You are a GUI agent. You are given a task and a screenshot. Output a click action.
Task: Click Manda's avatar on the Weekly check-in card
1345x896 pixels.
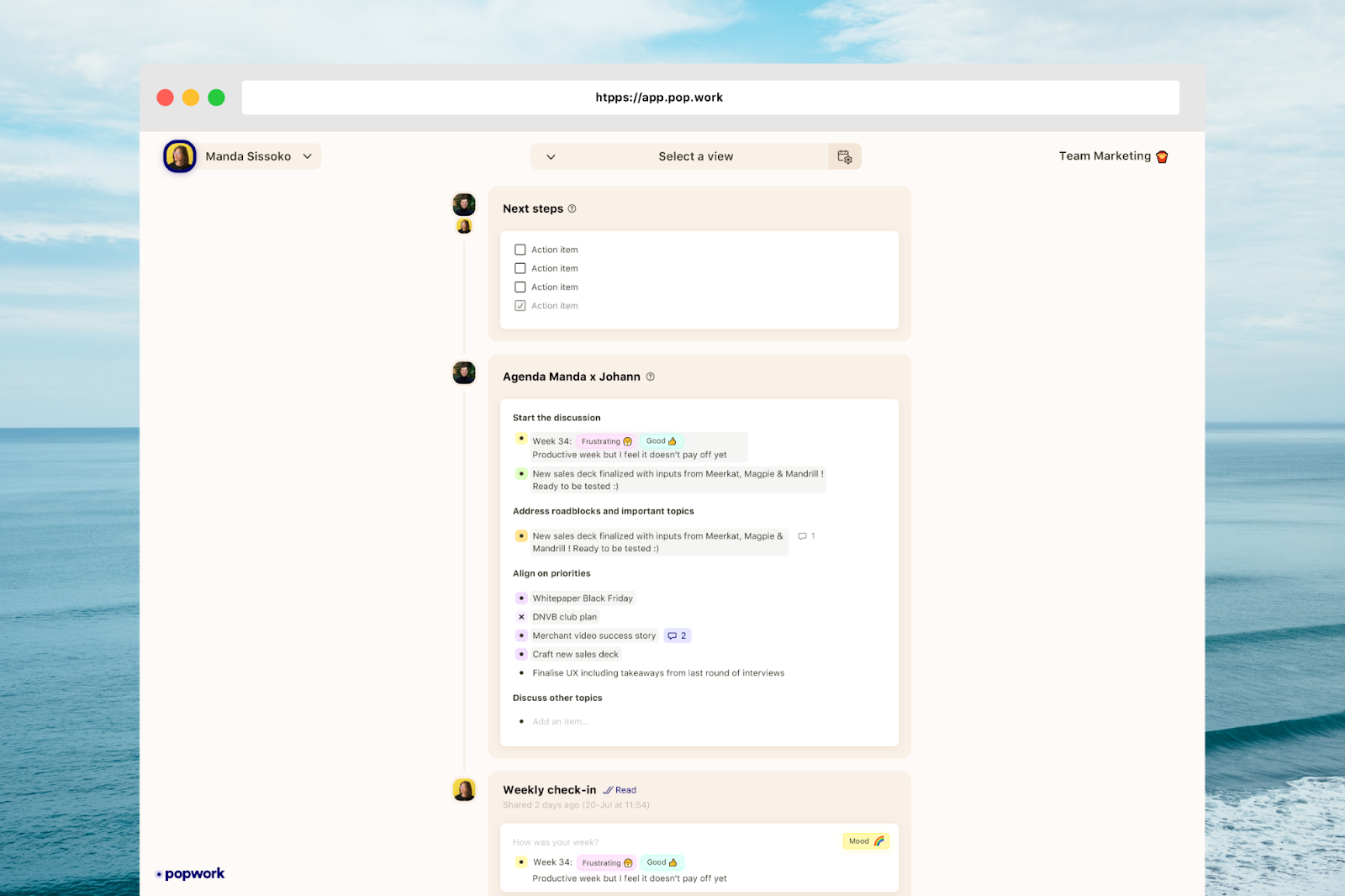463,790
